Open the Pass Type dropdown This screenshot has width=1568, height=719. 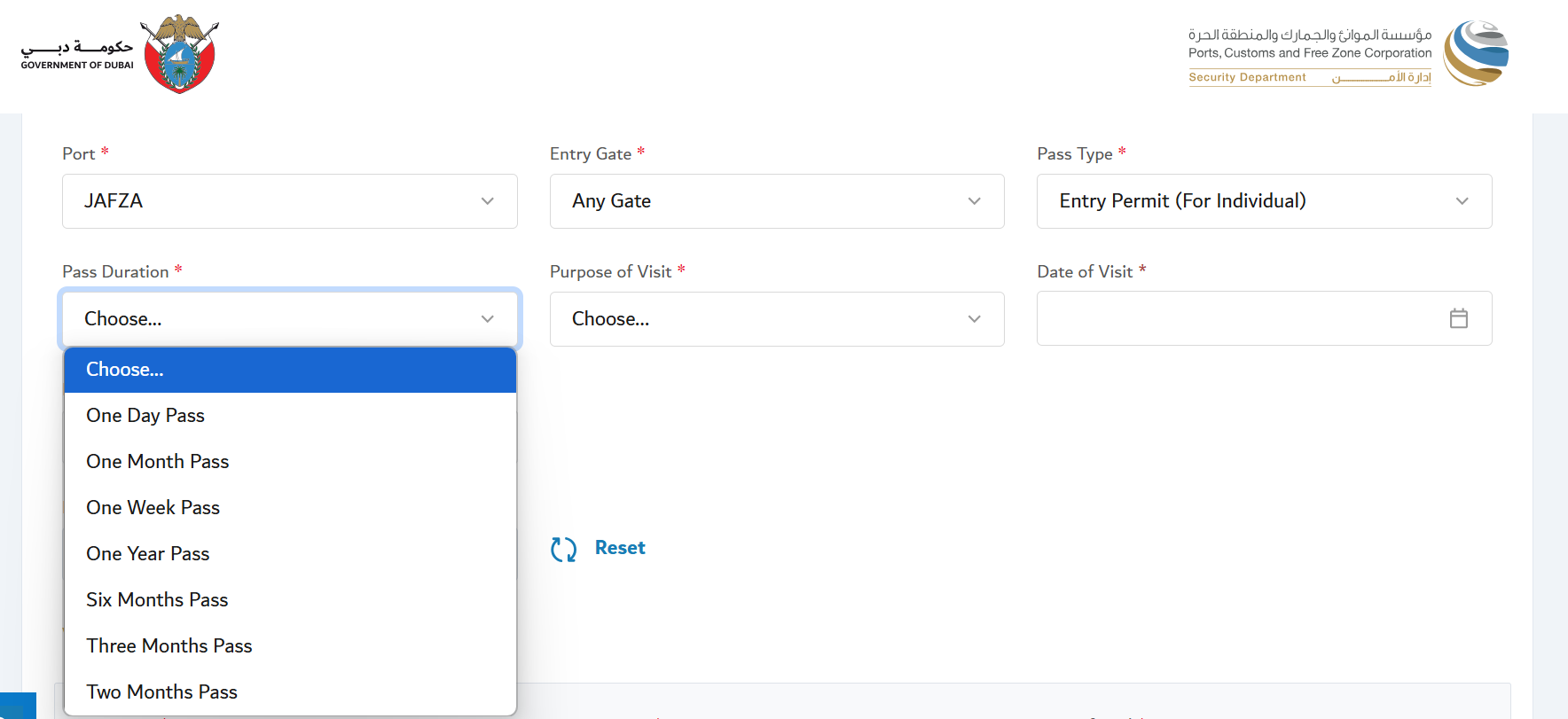(x=1264, y=201)
